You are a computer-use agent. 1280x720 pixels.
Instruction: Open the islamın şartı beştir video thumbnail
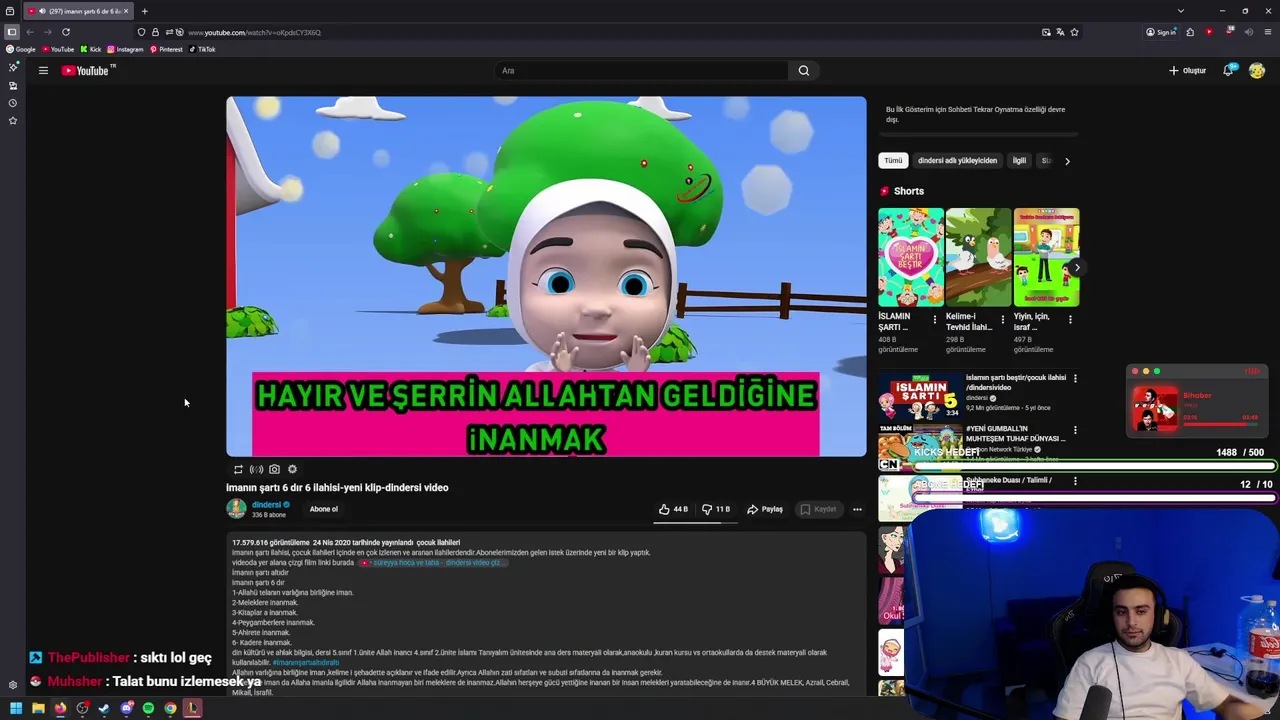click(x=920, y=397)
